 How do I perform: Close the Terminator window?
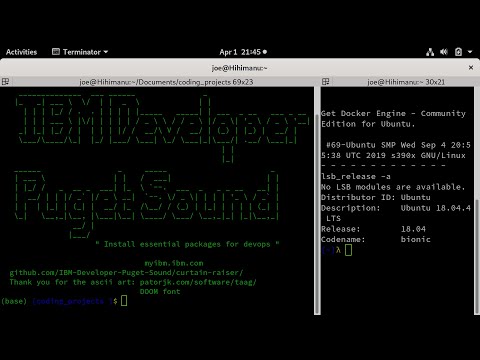click(471, 68)
